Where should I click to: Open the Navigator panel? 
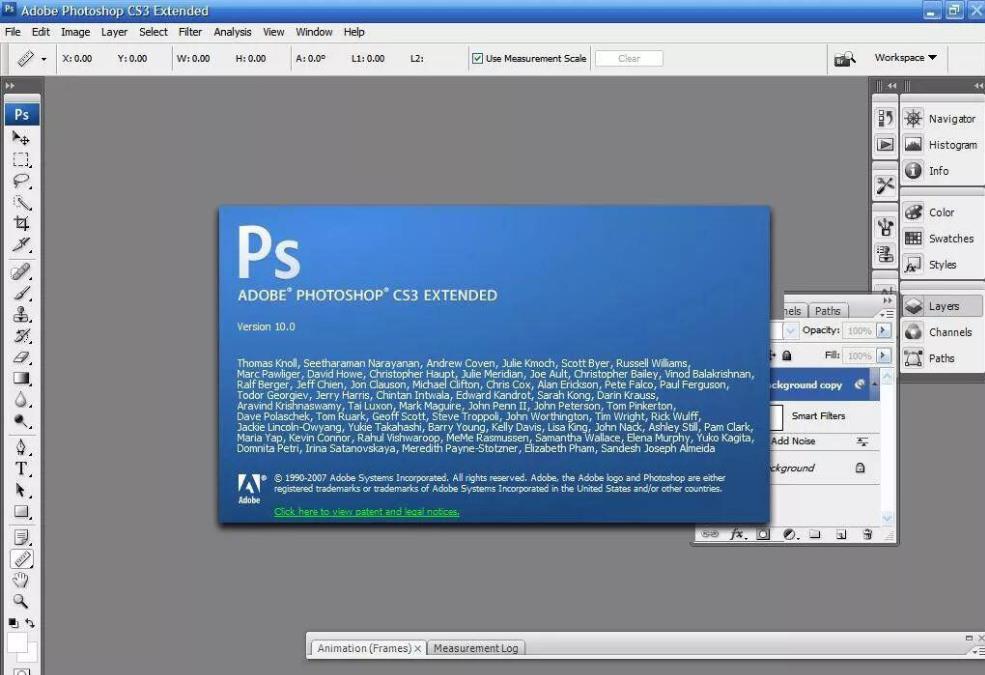(x=940, y=119)
